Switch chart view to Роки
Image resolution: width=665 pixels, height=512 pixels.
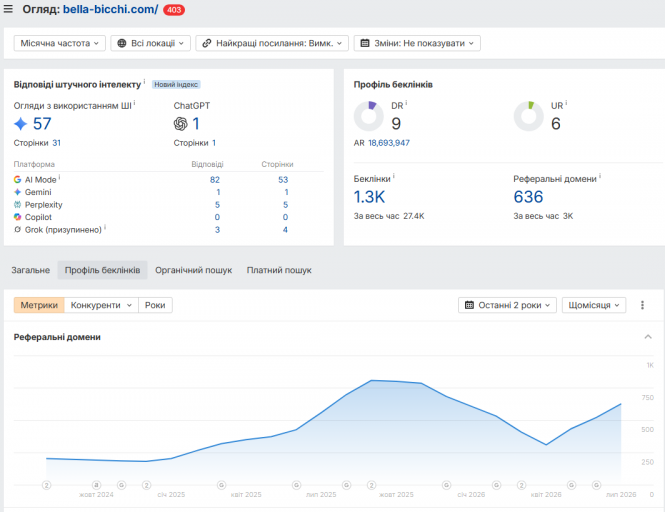[x=155, y=305]
